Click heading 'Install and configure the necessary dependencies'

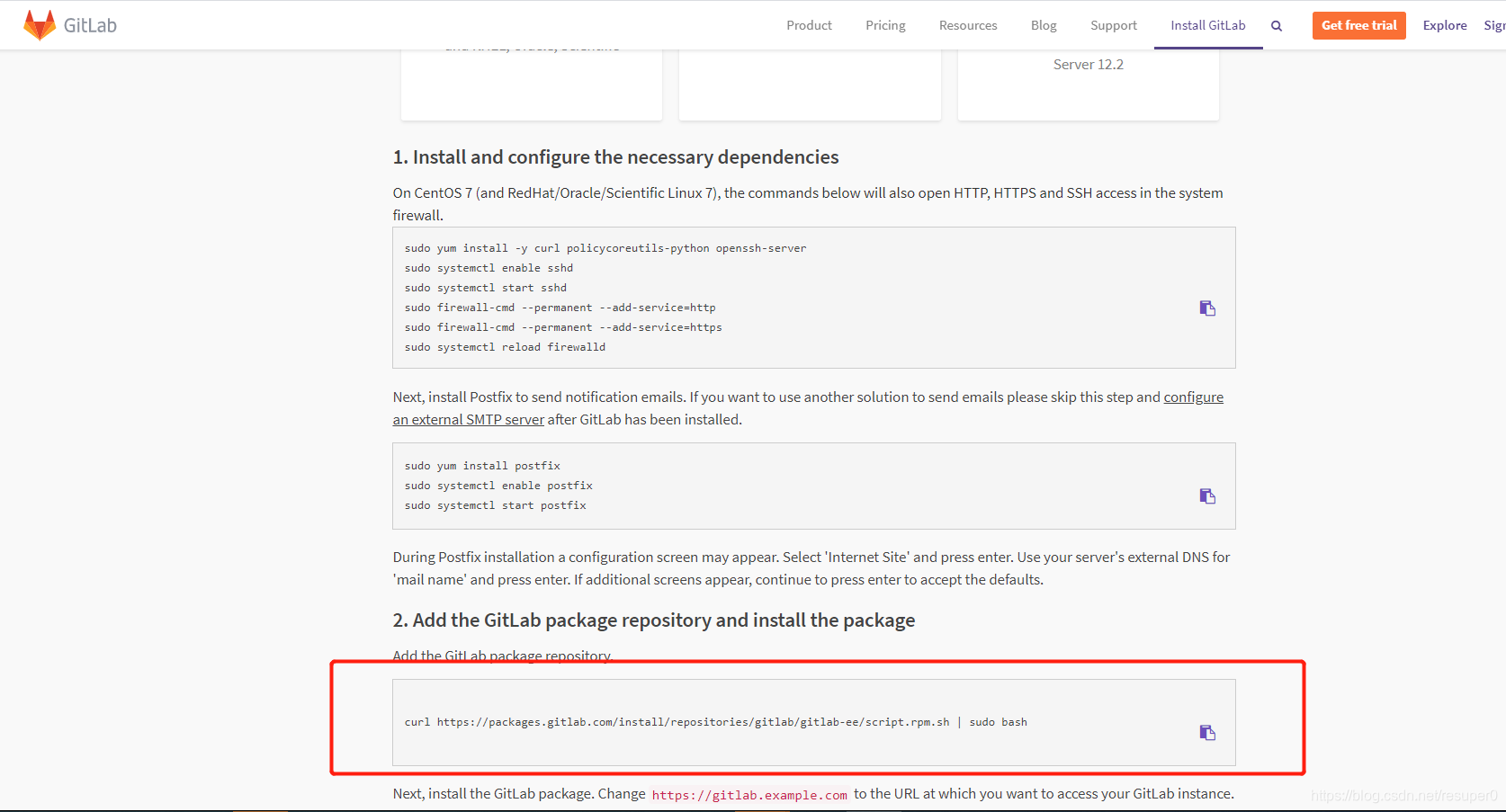(615, 157)
